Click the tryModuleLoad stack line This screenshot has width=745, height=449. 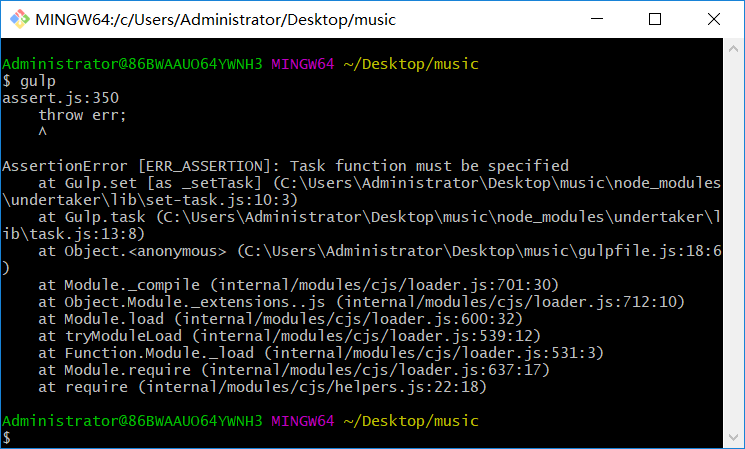point(289,336)
